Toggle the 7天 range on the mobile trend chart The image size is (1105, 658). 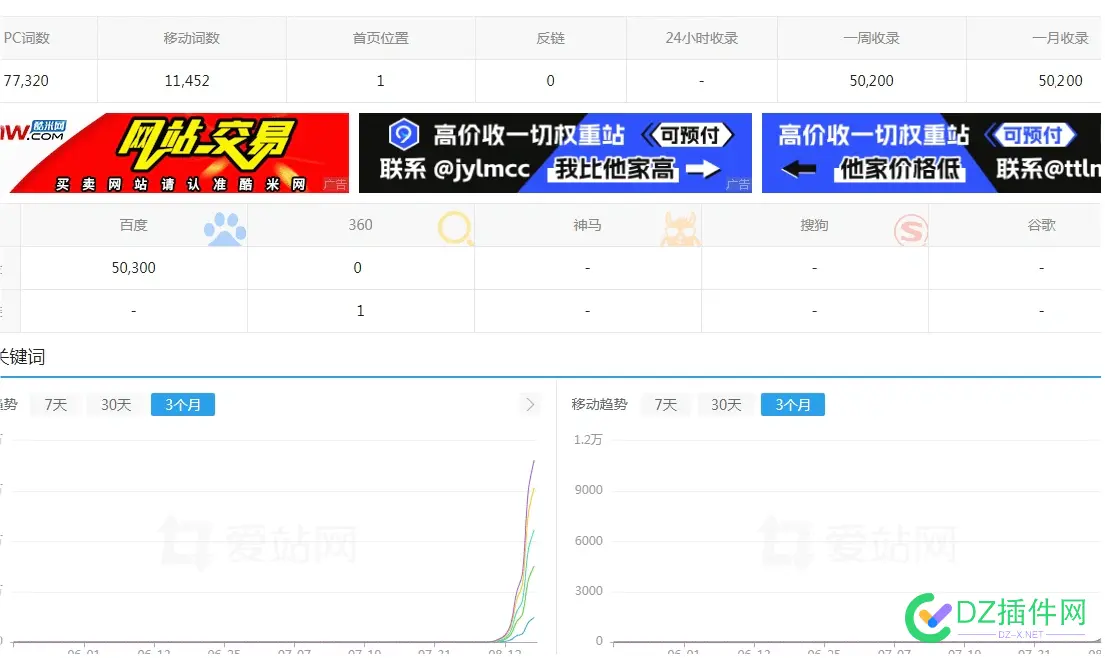click(664, 404)
